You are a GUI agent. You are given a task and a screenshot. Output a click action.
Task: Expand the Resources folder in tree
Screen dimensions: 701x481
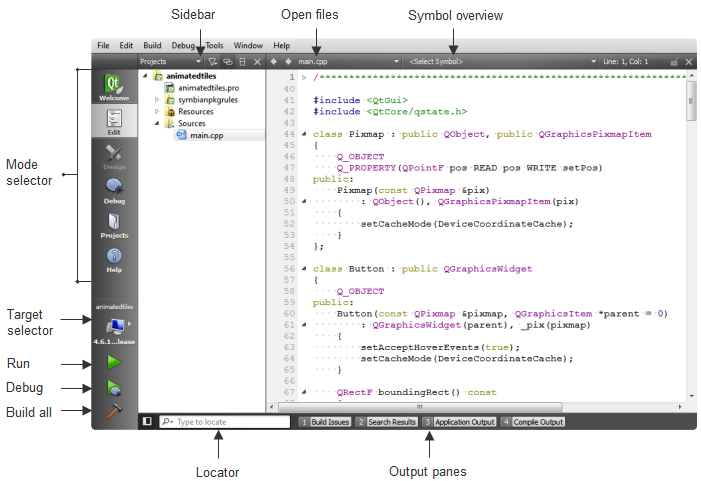click(157, 111)
